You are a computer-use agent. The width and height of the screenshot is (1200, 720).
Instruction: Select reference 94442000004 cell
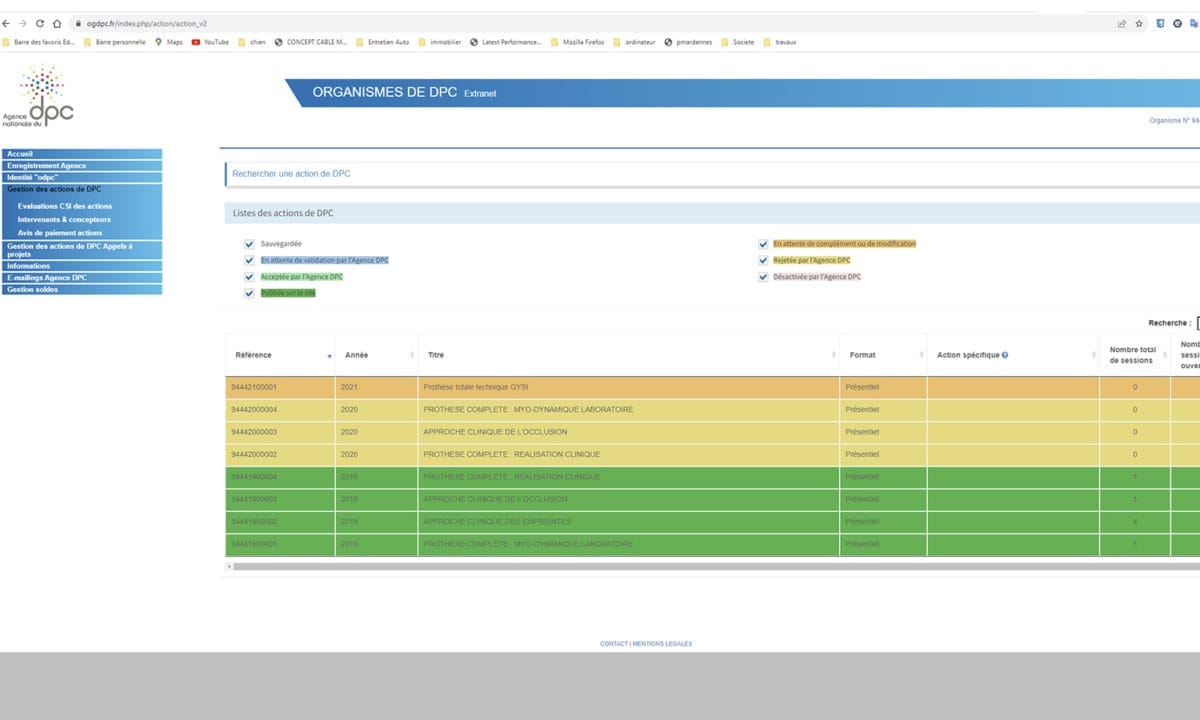(280, 409)
